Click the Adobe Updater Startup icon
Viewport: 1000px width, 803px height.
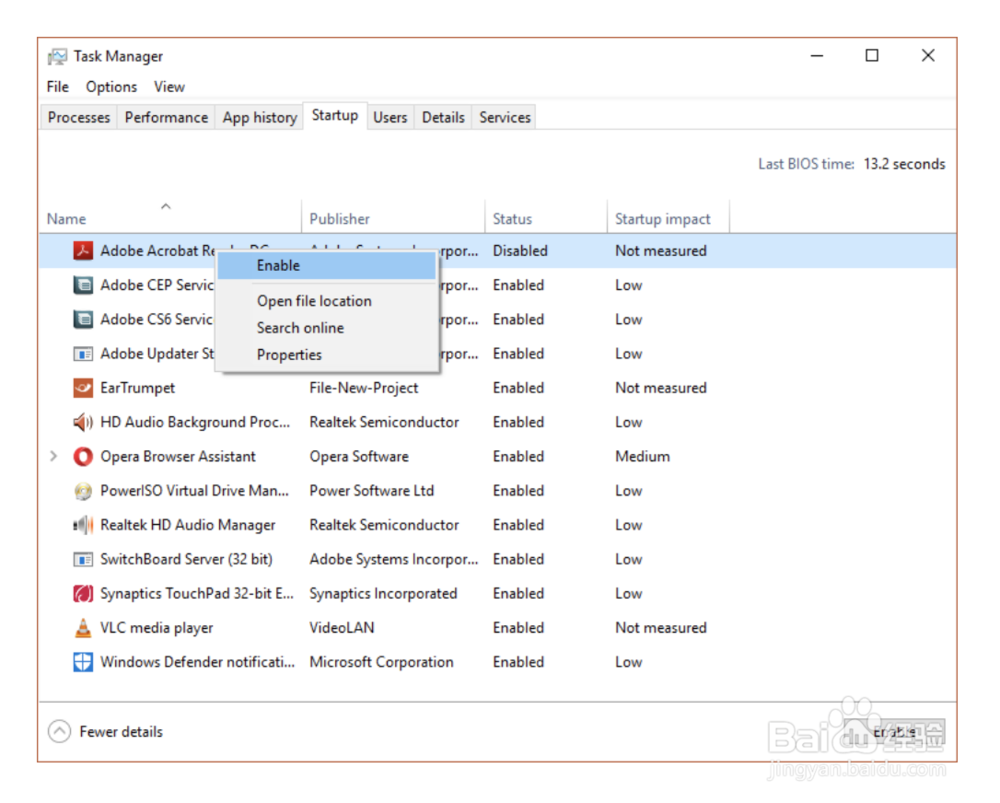(x=83, y=353)
